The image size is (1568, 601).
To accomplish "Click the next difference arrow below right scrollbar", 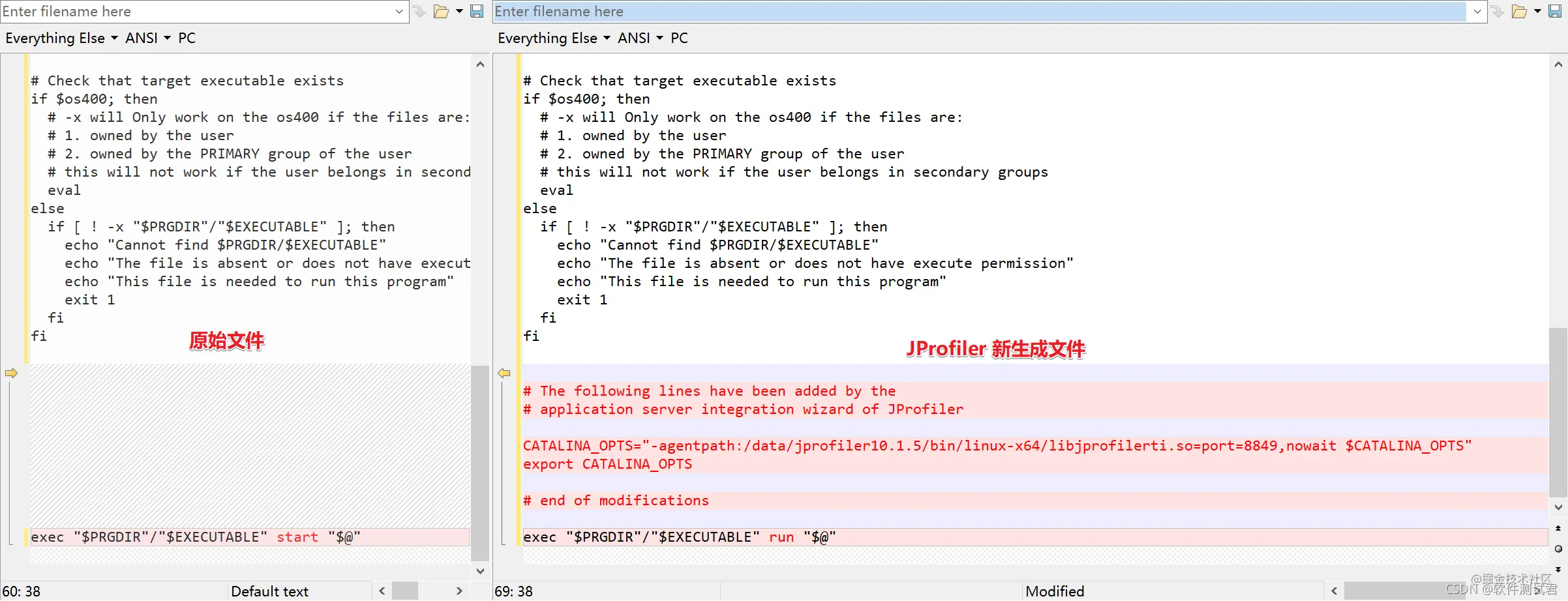I will click(x=1558, y=570).
